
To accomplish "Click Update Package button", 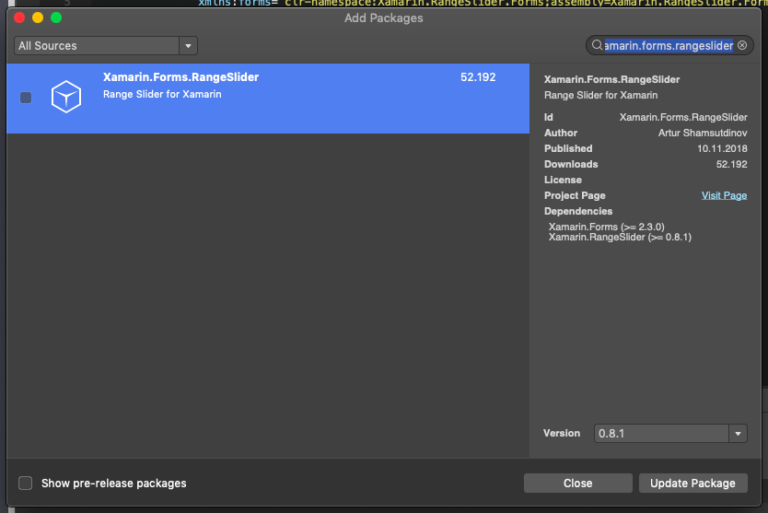I will [693, 483].
